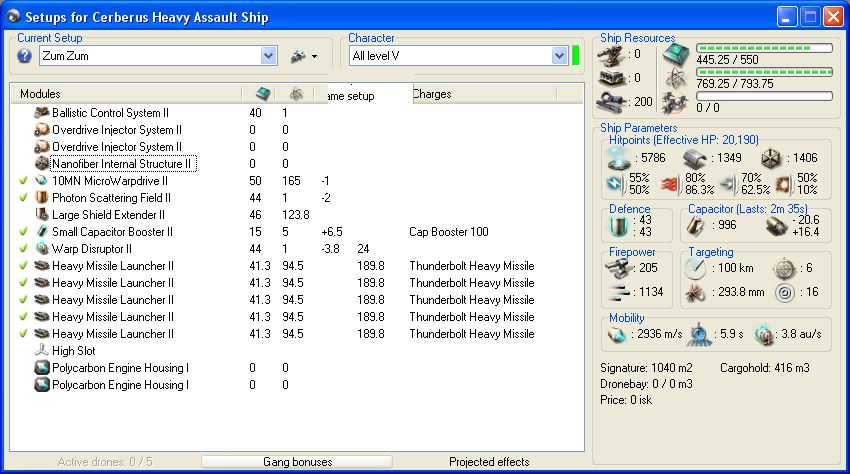Open Gang bonuses

tap(297, 462)
